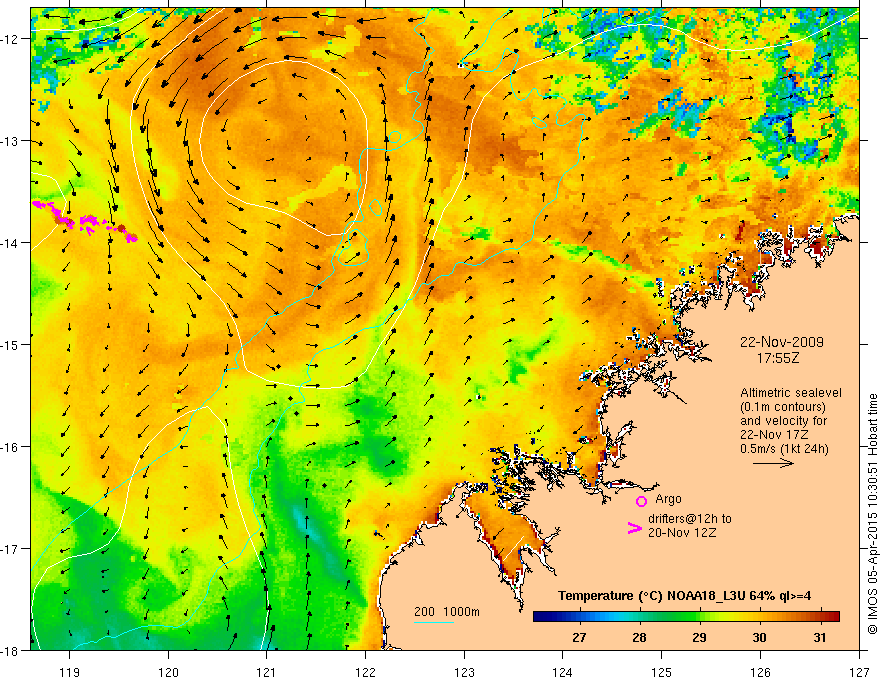Click longitude axis label 127
Image resolution: width=880 pixels, height=680 pixels.
click(x=859, y=672)
